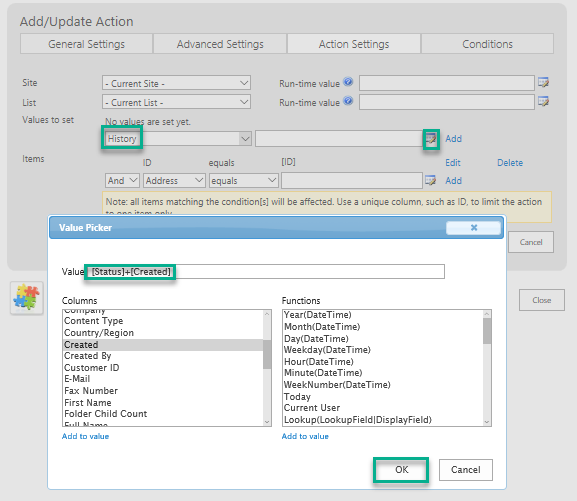Select Lookup(LookupField|DisplayField) function
This screenshot has height=501, width=577.
(383, 420)
